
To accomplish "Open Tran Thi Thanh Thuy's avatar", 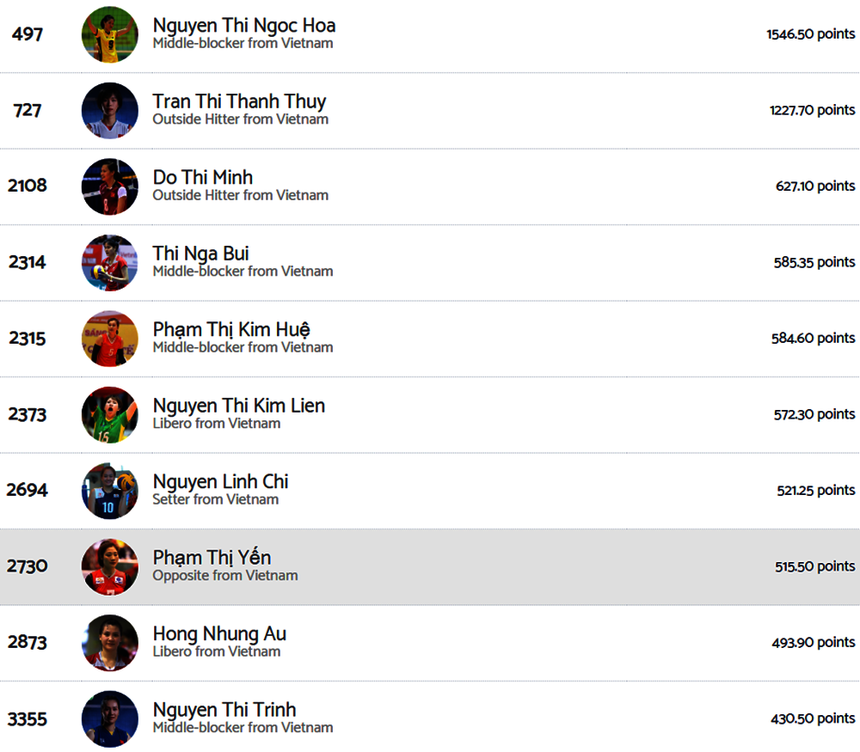I will pos(110,110).
